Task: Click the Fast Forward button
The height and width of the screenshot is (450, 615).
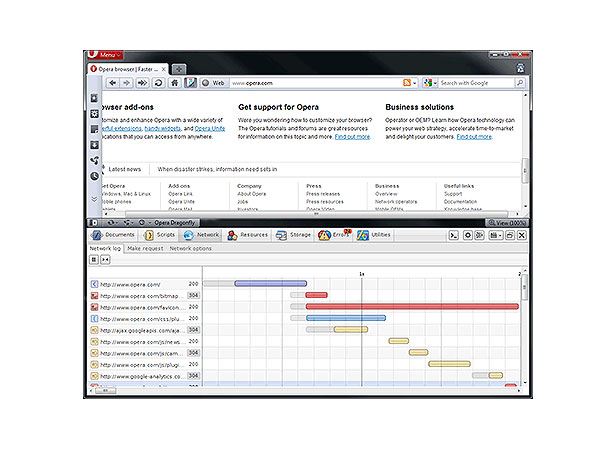Action: 142,83
